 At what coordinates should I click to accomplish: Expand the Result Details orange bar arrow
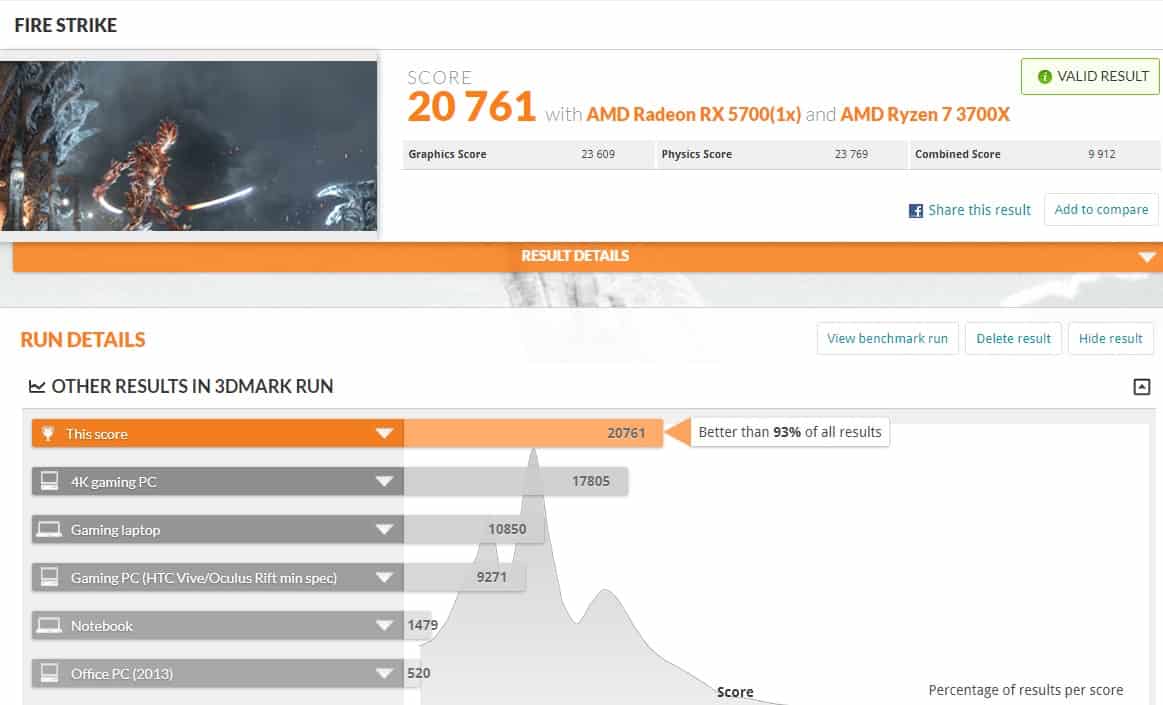tap(1146, 257)
